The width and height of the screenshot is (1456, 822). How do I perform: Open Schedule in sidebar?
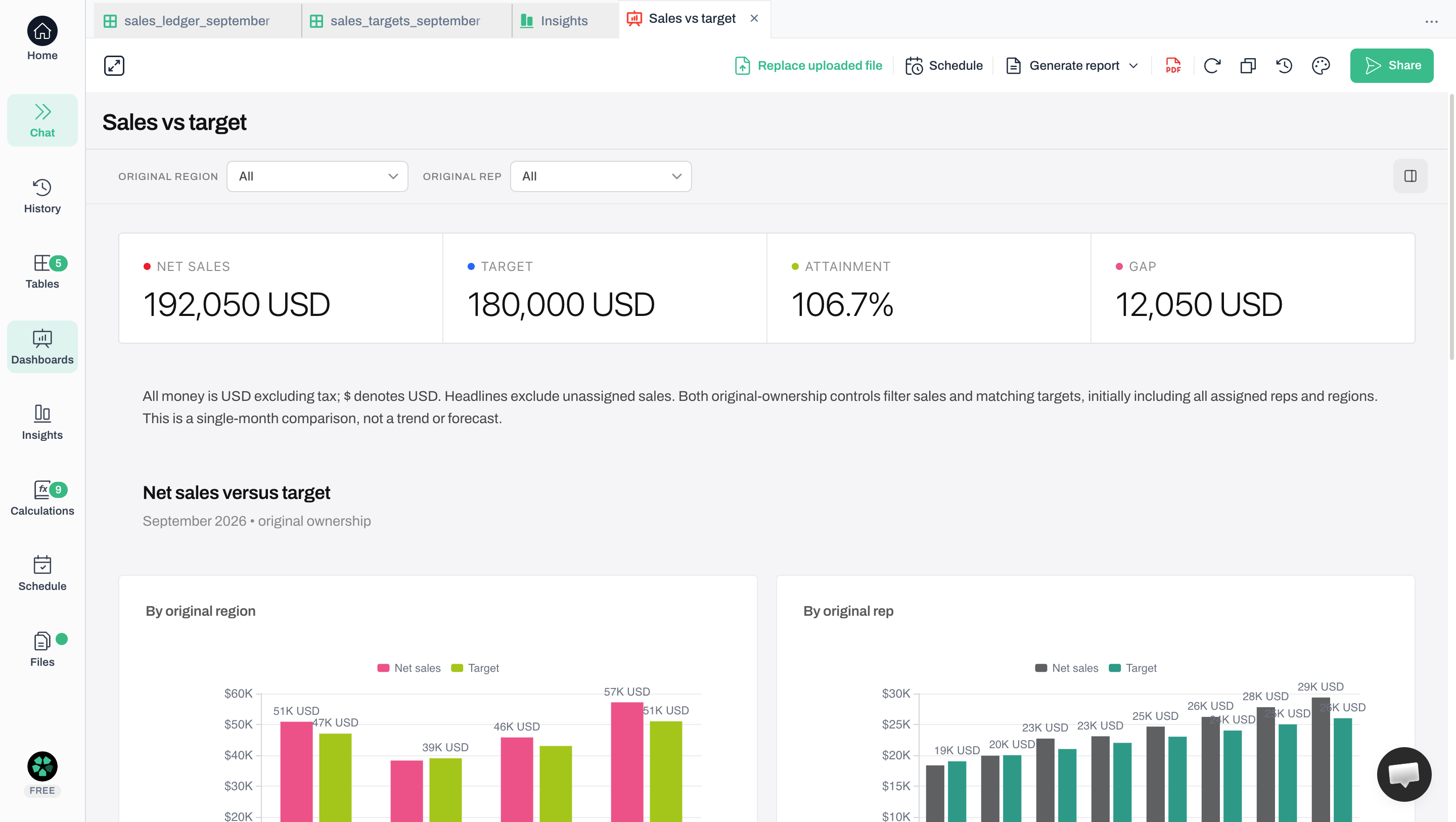click(42, 574)
